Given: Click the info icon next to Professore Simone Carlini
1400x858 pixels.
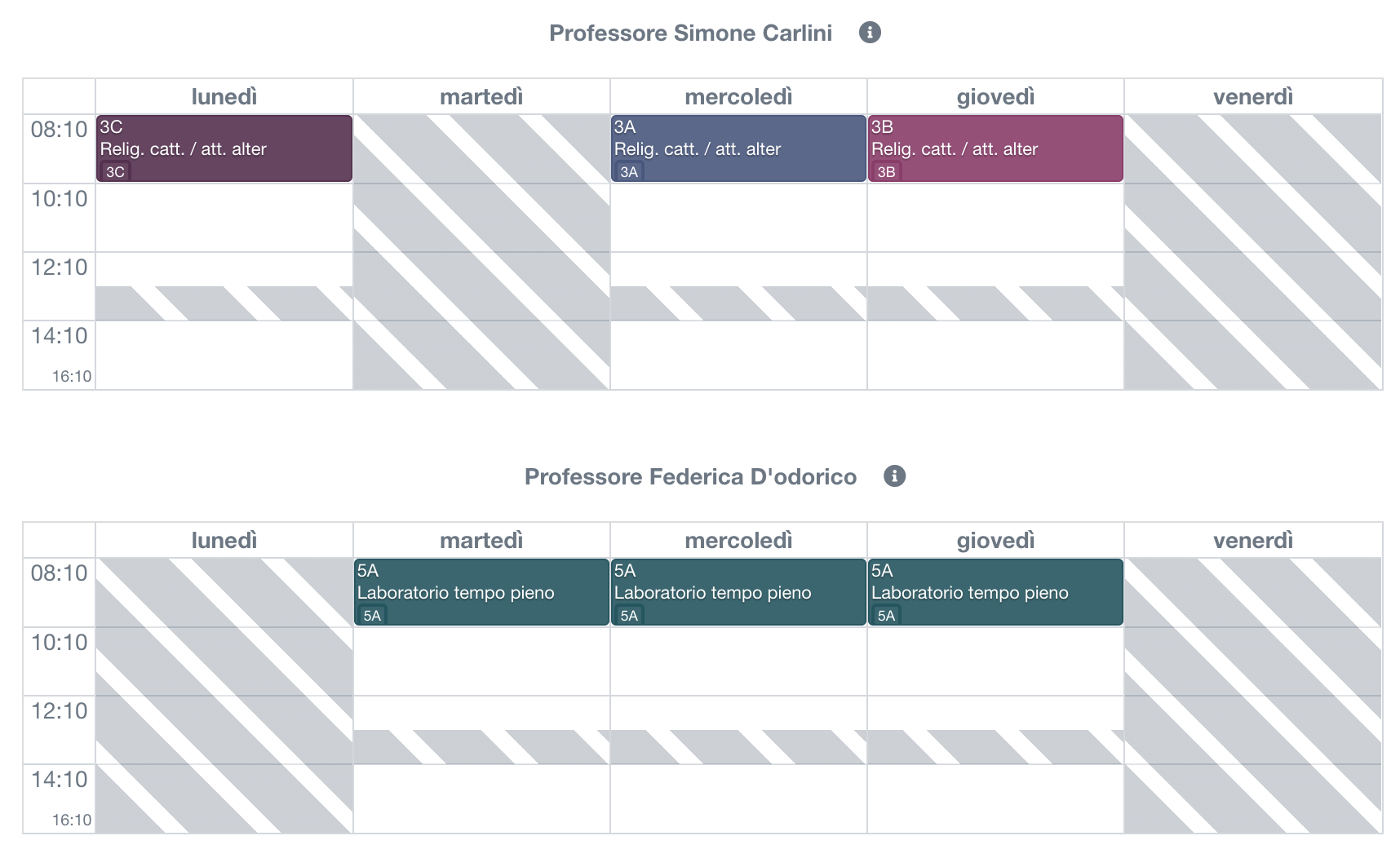Looking at the screenshot, I should click(870, 33).
